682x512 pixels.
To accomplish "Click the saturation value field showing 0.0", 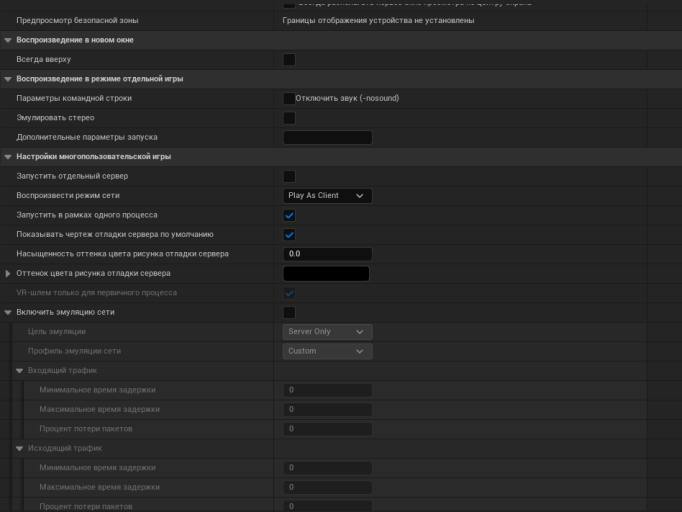I will click(328, 254).
